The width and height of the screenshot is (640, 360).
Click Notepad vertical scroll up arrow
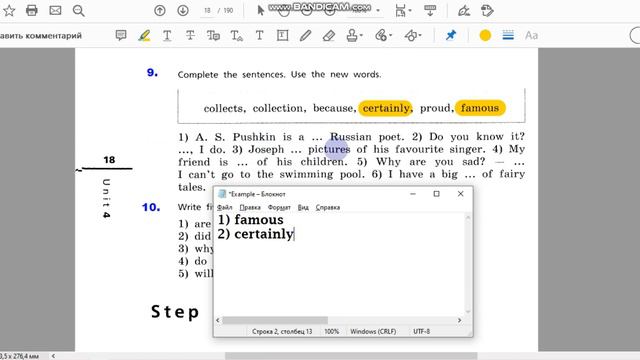[x=468, y=218]
